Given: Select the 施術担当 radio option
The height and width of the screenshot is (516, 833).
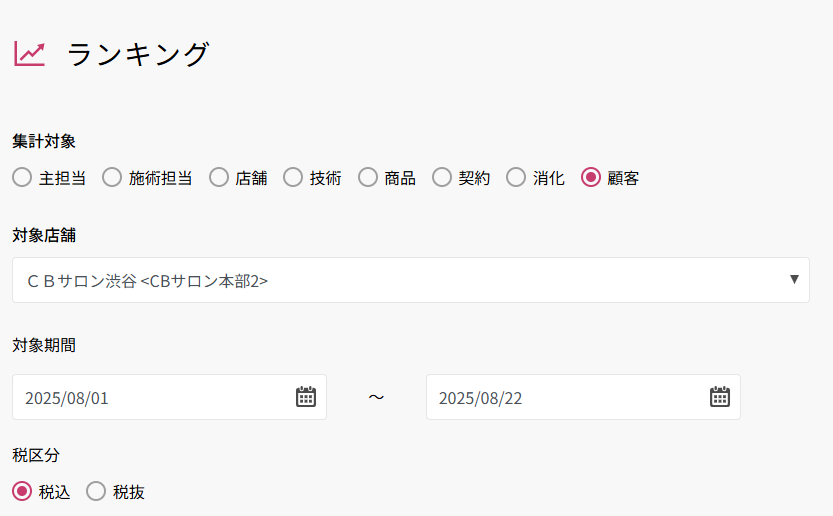Looking at the screenshot, I should [112, 178].
